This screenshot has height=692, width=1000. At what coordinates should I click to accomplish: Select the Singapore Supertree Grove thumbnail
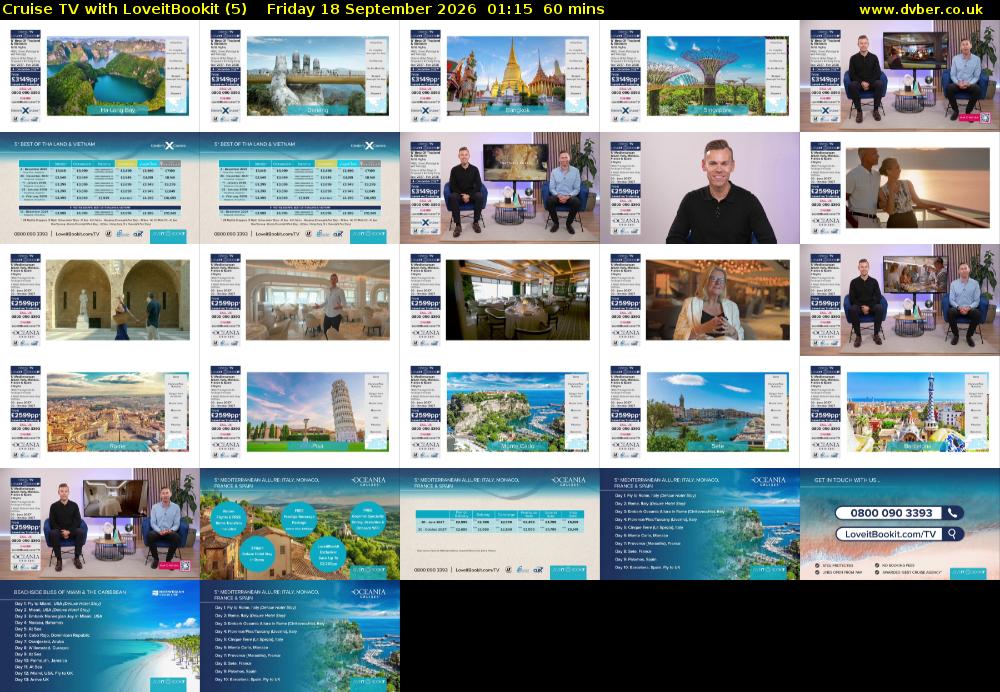(x=700, y=76)
